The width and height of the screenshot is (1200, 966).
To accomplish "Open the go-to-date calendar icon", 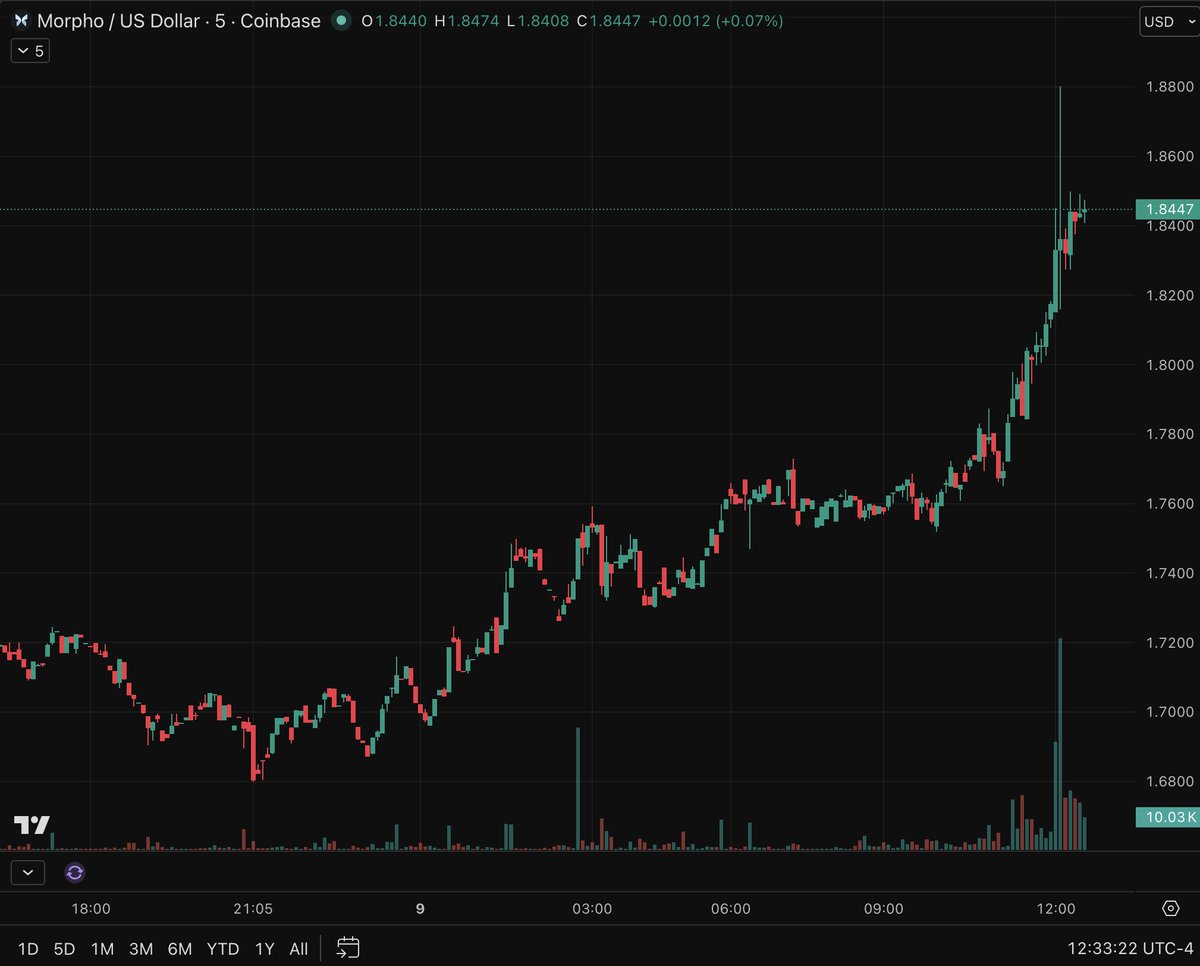I will (x=348, y=947).
